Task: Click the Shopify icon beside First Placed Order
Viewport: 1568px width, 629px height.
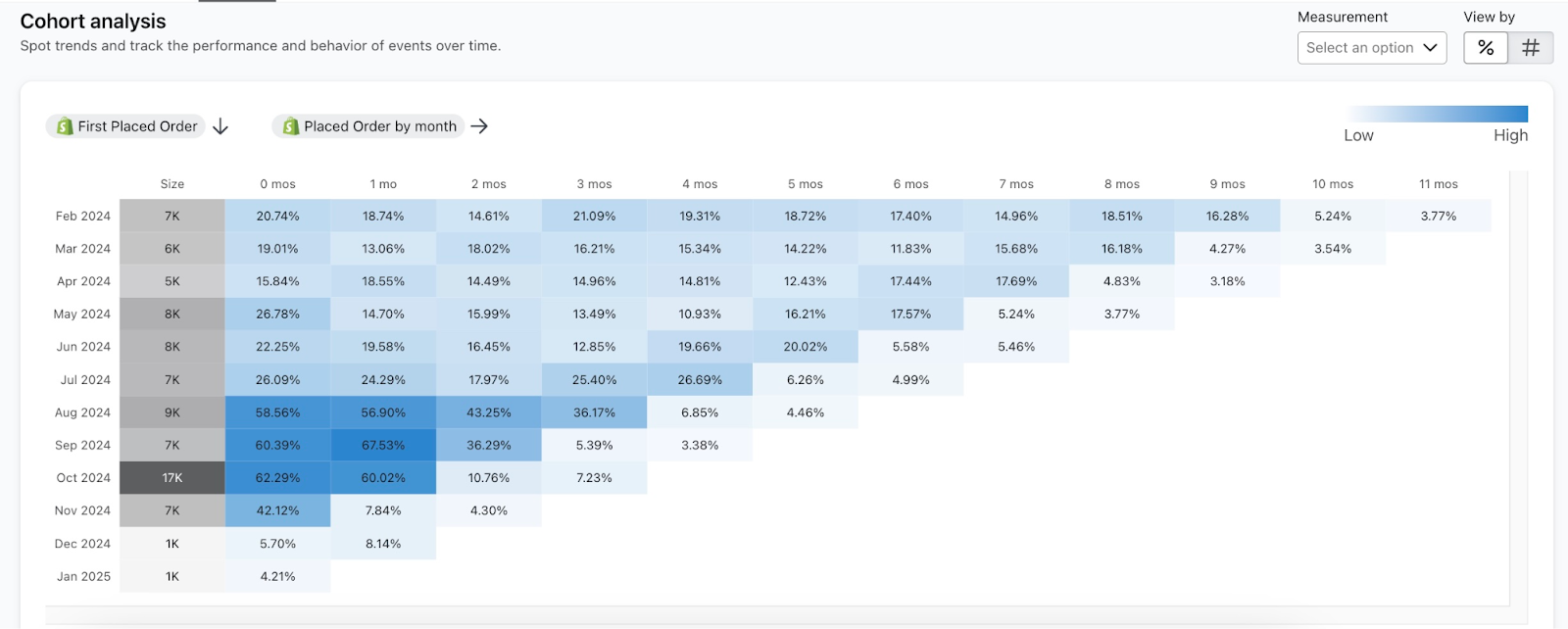Action: 65,126
